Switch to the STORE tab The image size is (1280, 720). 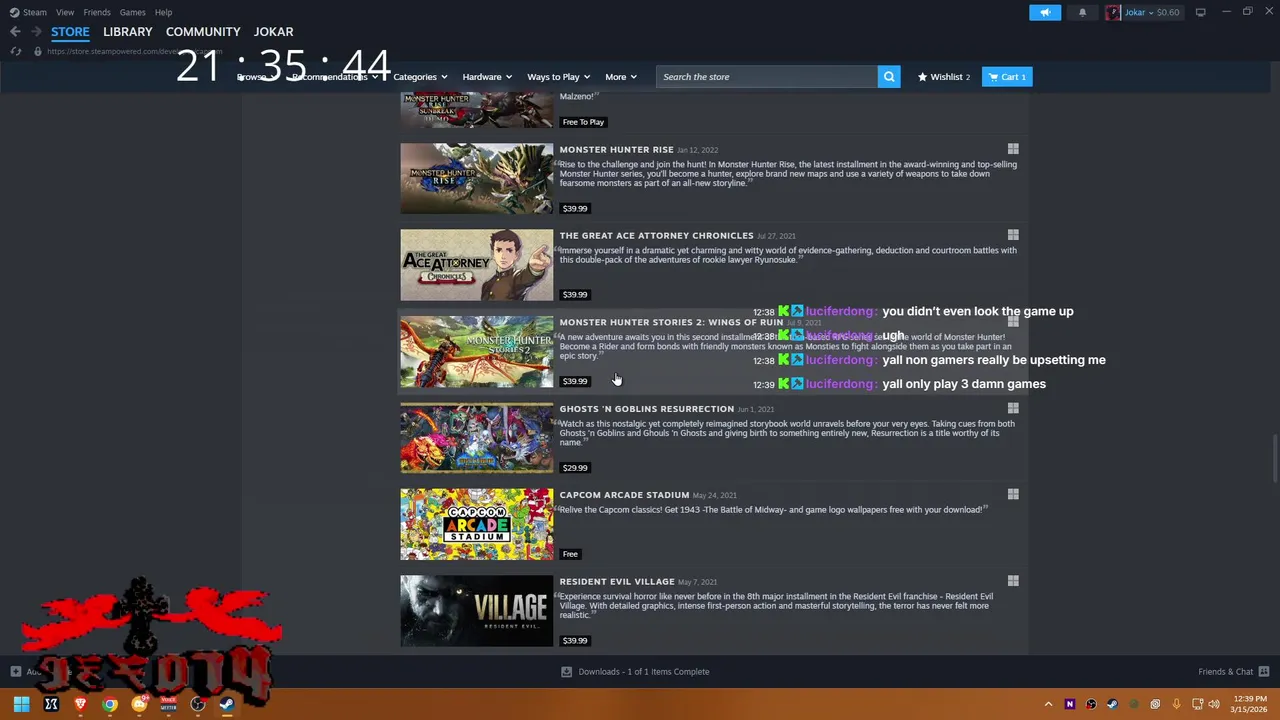point(70,32)
